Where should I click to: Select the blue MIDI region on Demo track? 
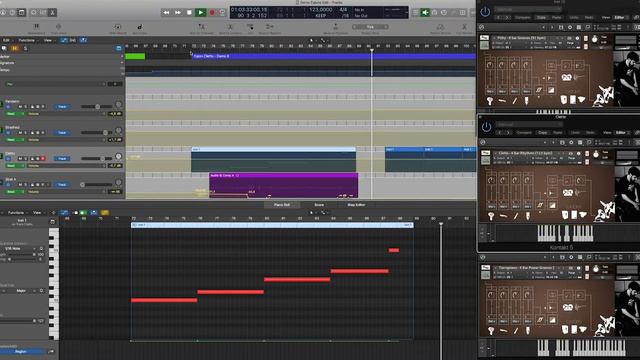tap(273, 159)
